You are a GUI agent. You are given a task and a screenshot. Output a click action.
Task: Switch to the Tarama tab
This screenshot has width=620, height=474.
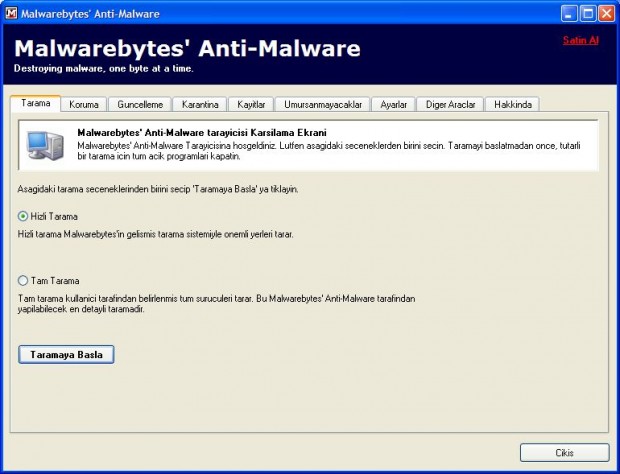tap(36, 103)
